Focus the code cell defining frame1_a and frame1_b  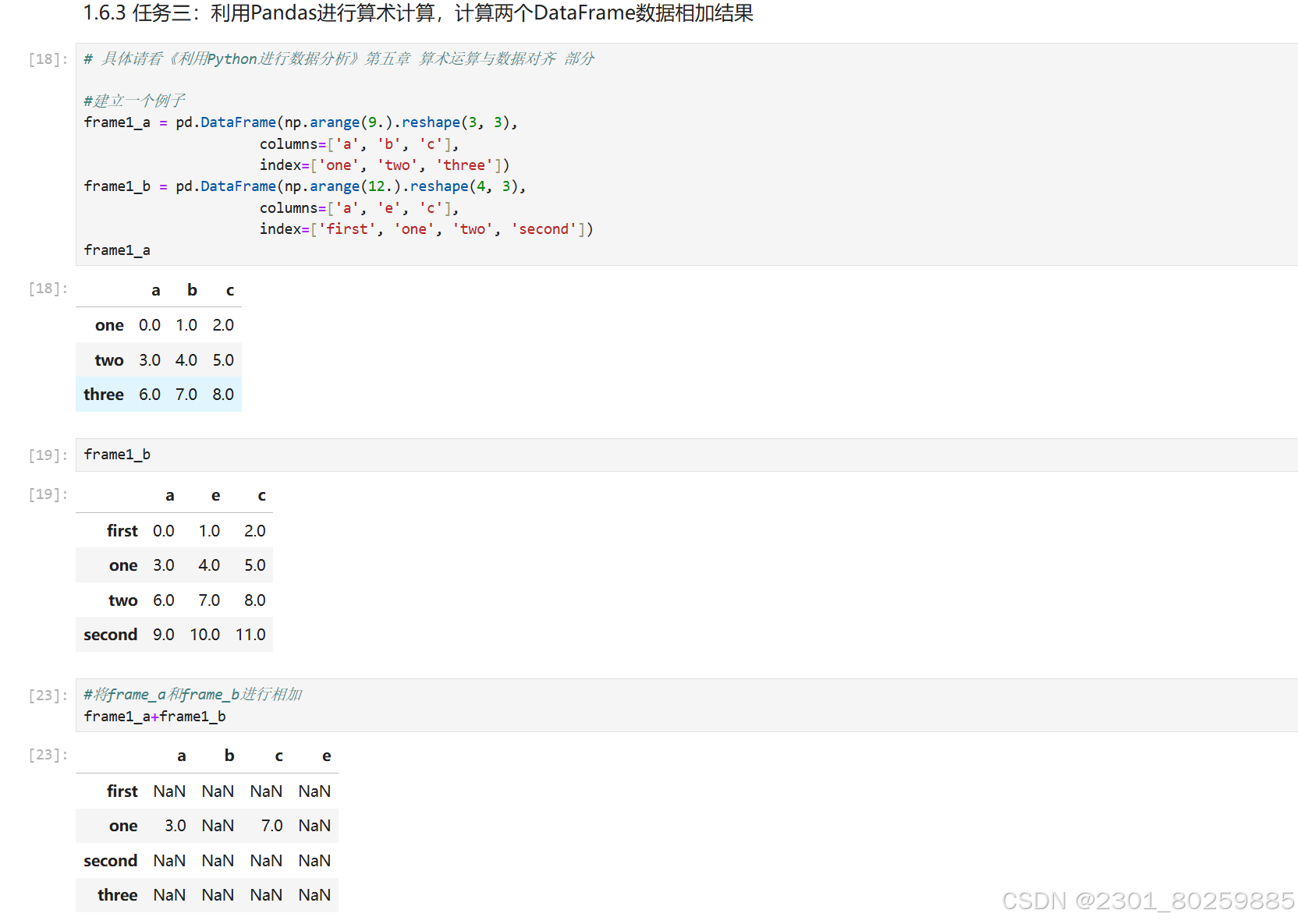[x=686, y=154]
